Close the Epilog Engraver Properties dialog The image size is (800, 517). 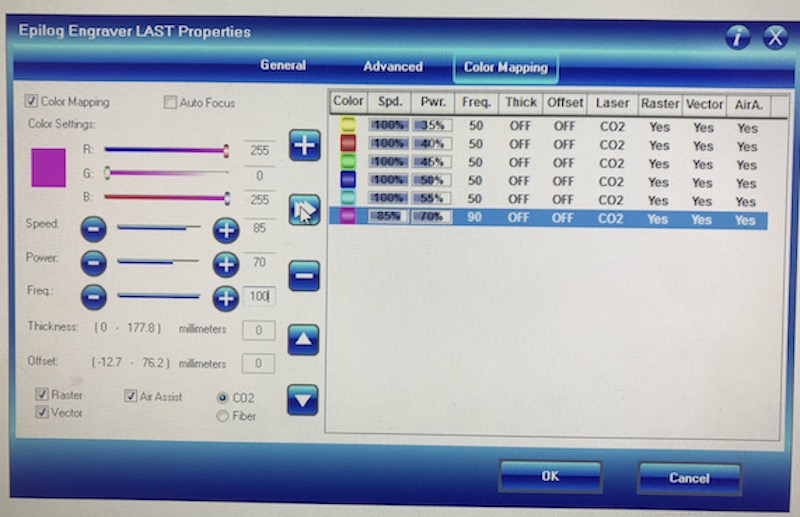(x=776, y=37)
